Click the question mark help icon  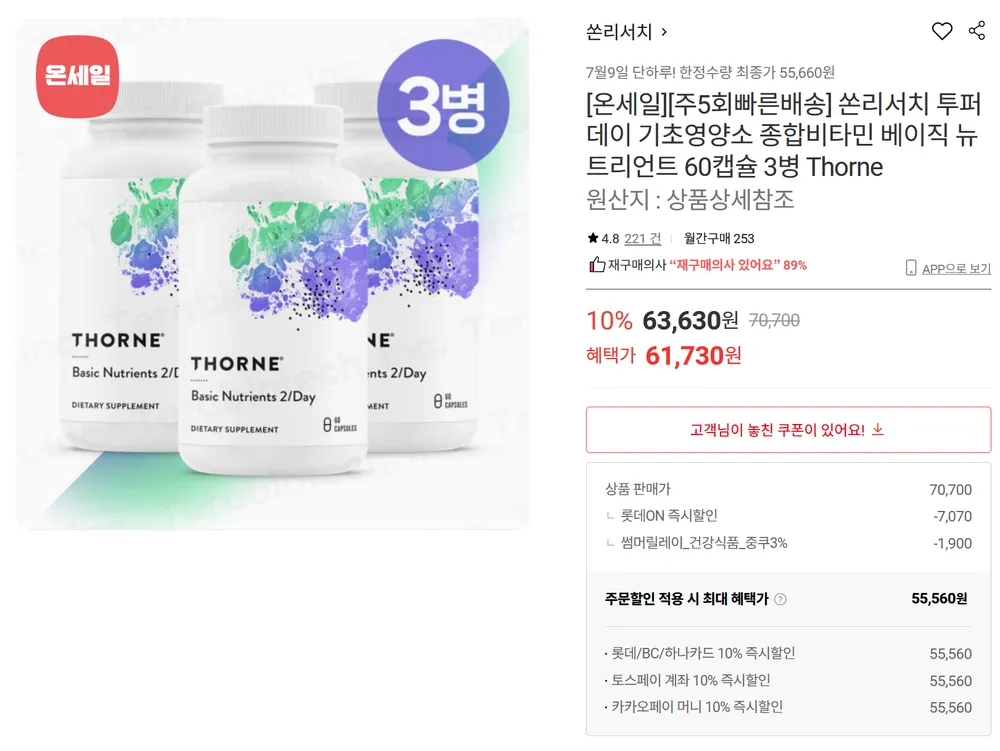click(780, 599)
